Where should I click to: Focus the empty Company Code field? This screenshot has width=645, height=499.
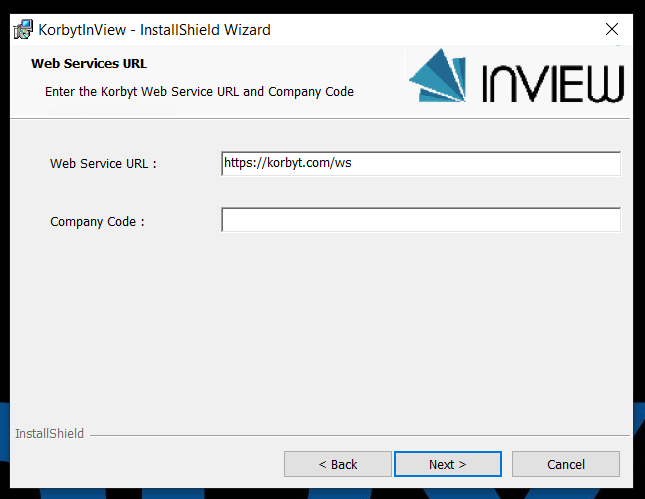click(x=420, y=220)
